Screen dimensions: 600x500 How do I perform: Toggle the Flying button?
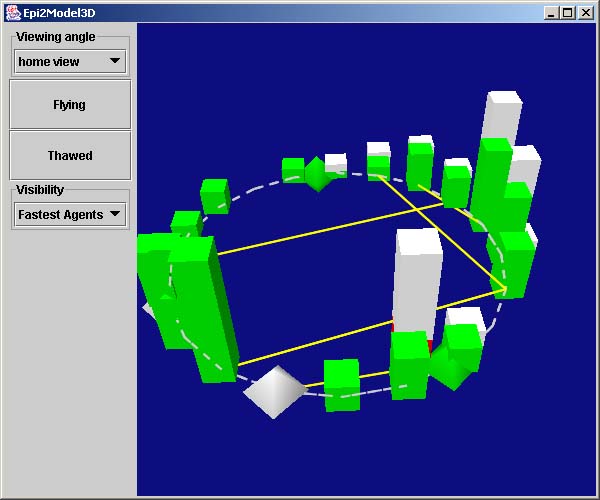tap(70, 104)
